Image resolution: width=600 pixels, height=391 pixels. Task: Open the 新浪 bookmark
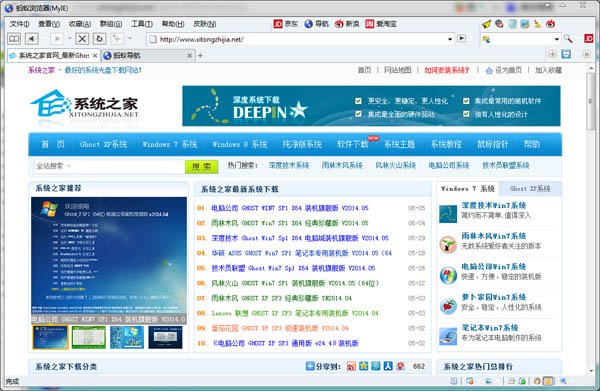347,24
